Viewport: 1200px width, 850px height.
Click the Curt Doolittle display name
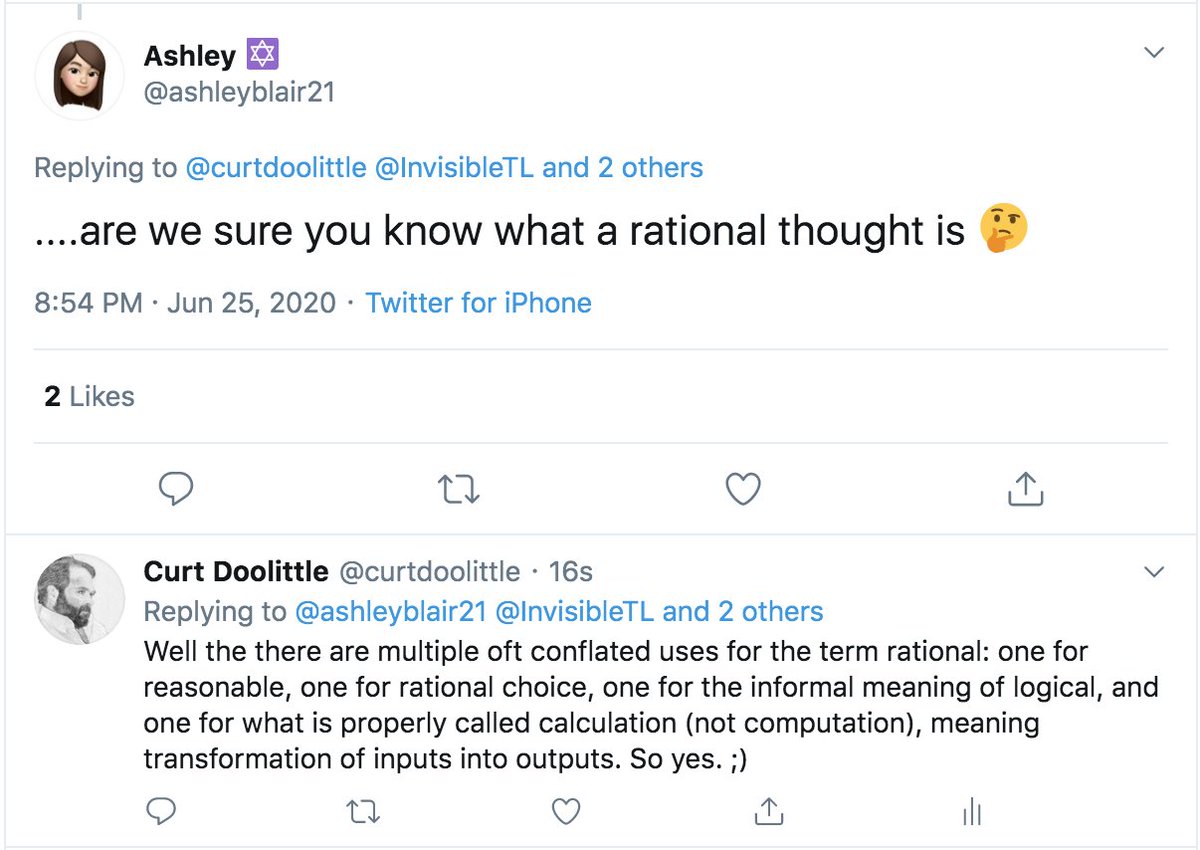click(x=236, y=571)
